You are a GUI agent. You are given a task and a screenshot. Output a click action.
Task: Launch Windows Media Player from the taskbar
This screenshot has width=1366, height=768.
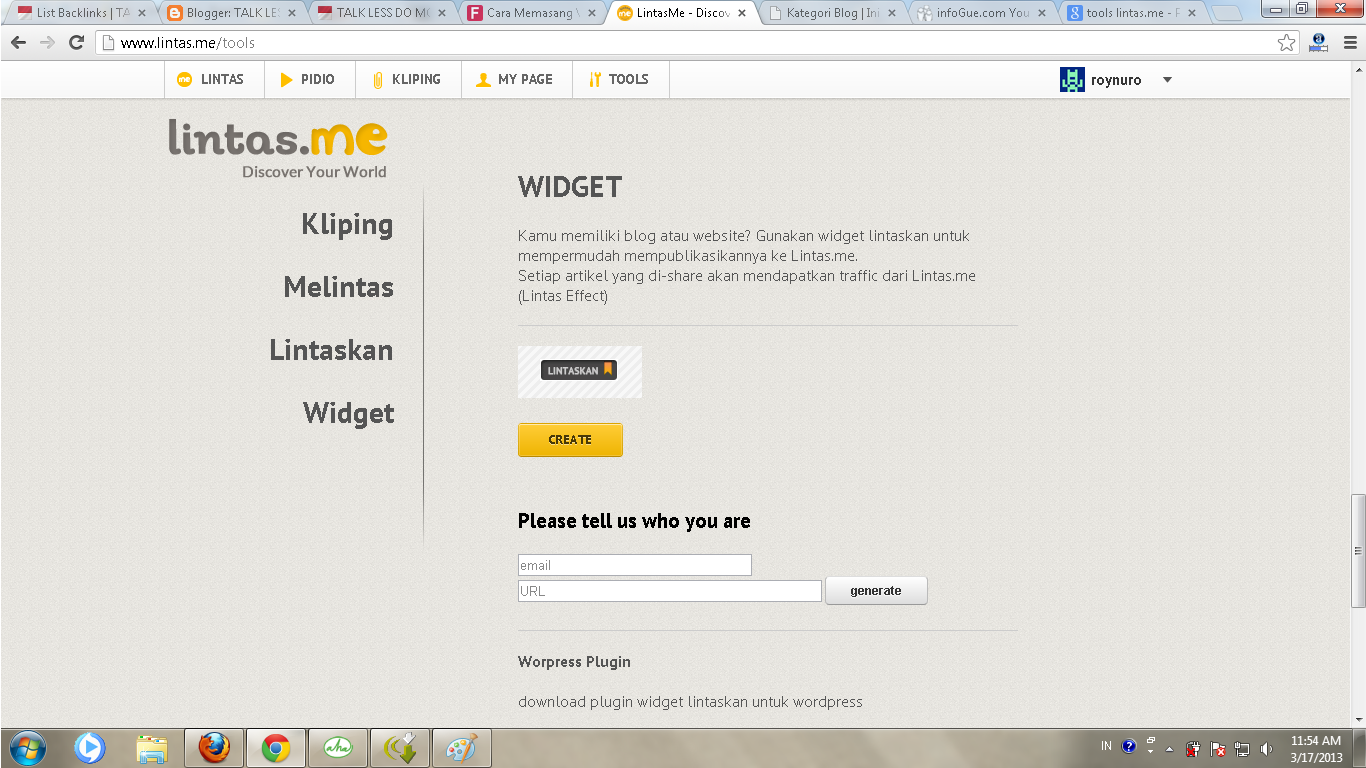tap(90, 748)
